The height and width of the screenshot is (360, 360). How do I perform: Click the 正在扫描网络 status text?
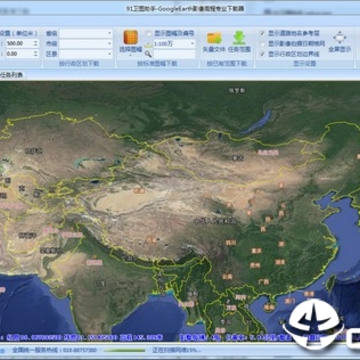pyautogui.click(x=176, y=350)
